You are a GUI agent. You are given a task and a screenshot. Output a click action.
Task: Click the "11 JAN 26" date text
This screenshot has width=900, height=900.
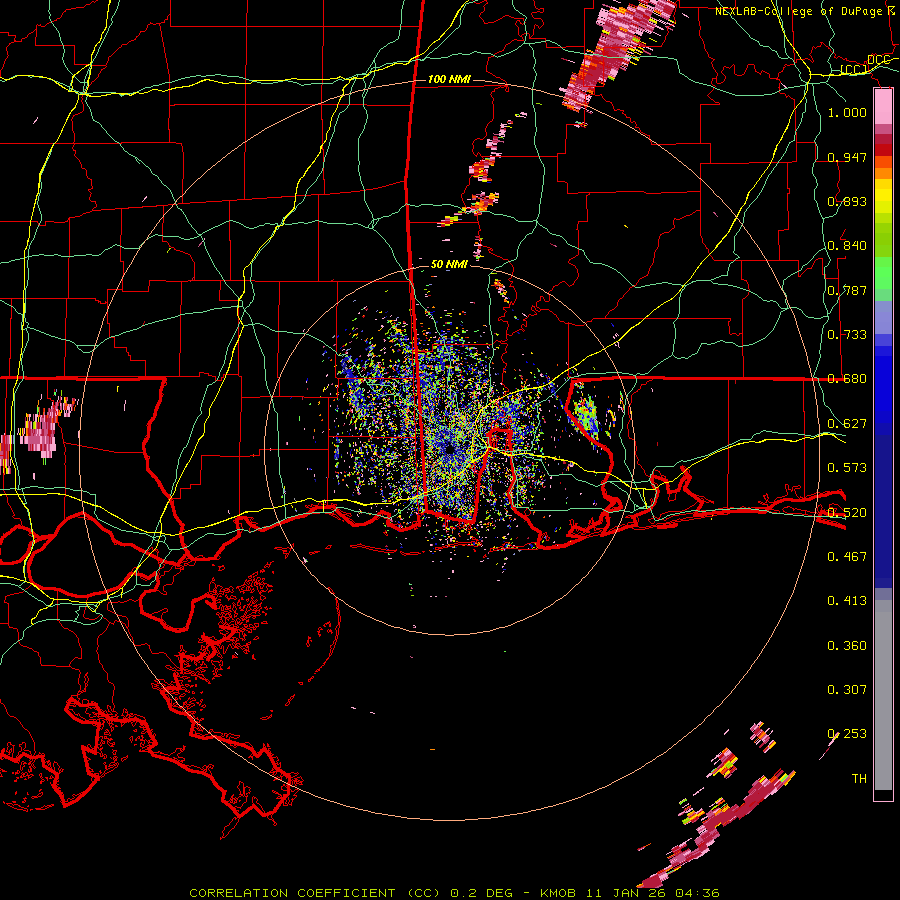(625, 893)
